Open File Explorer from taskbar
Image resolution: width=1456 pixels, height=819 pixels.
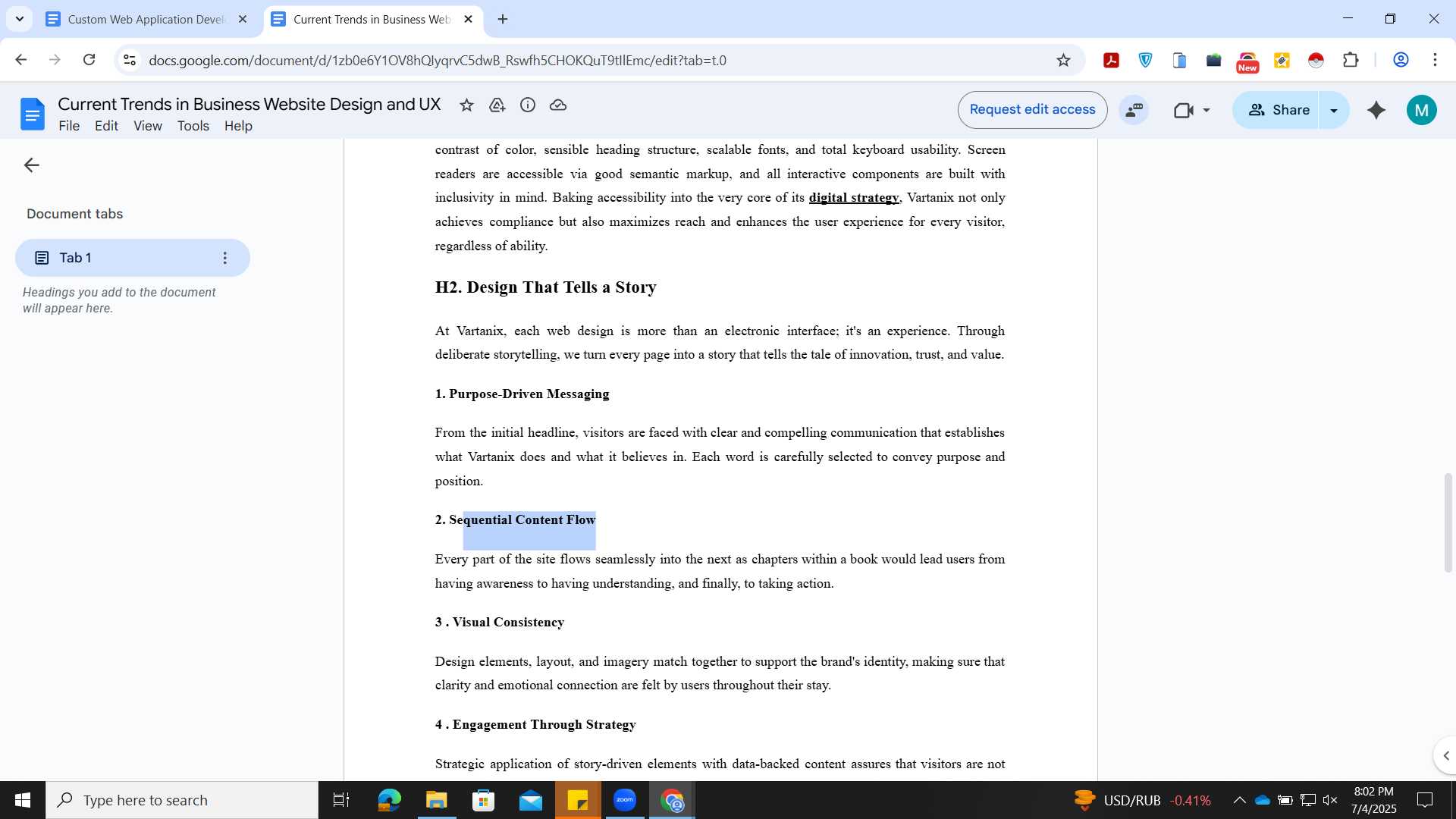point(436,800)
